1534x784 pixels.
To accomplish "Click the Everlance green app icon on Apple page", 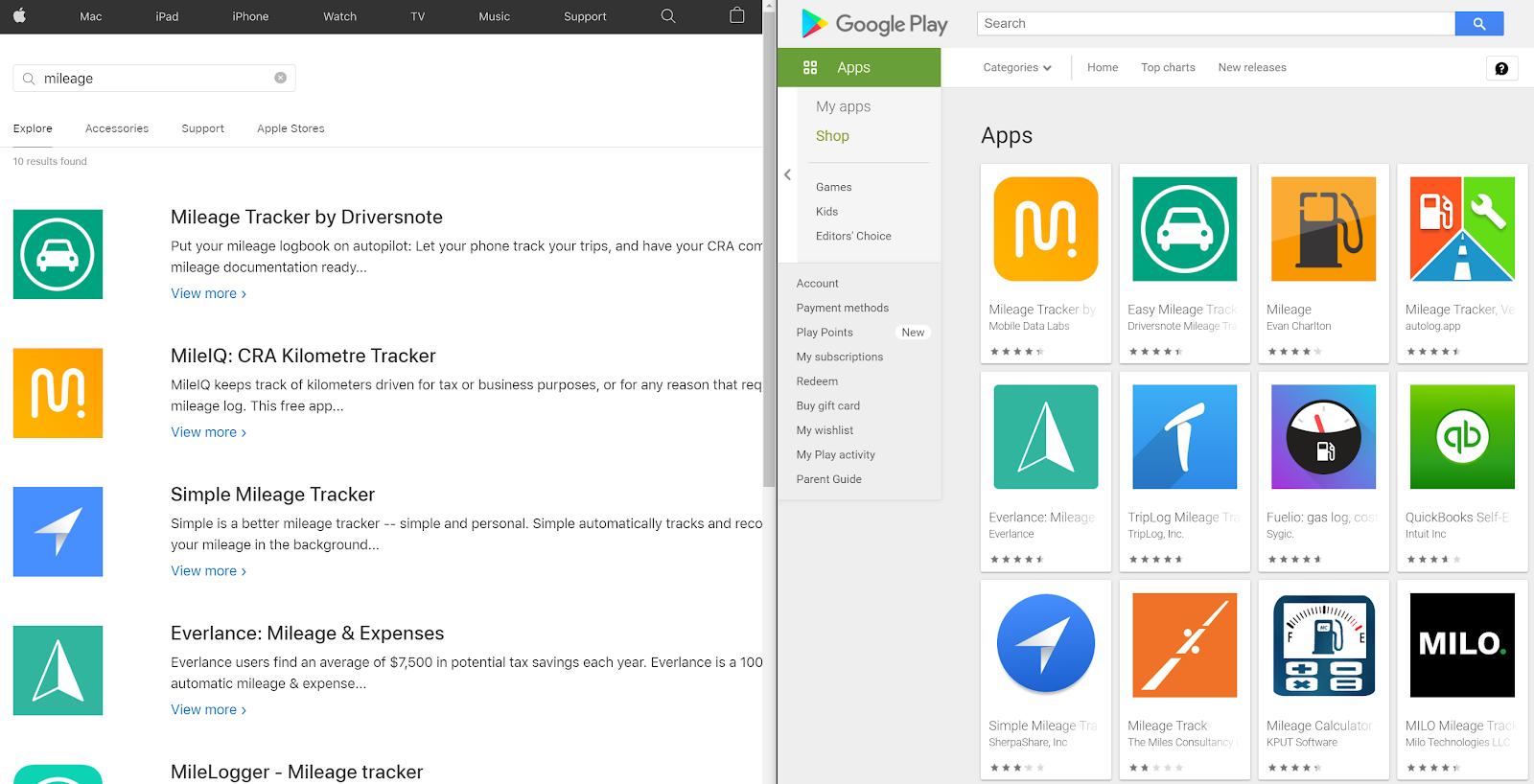I will click(x=58, y=671).
